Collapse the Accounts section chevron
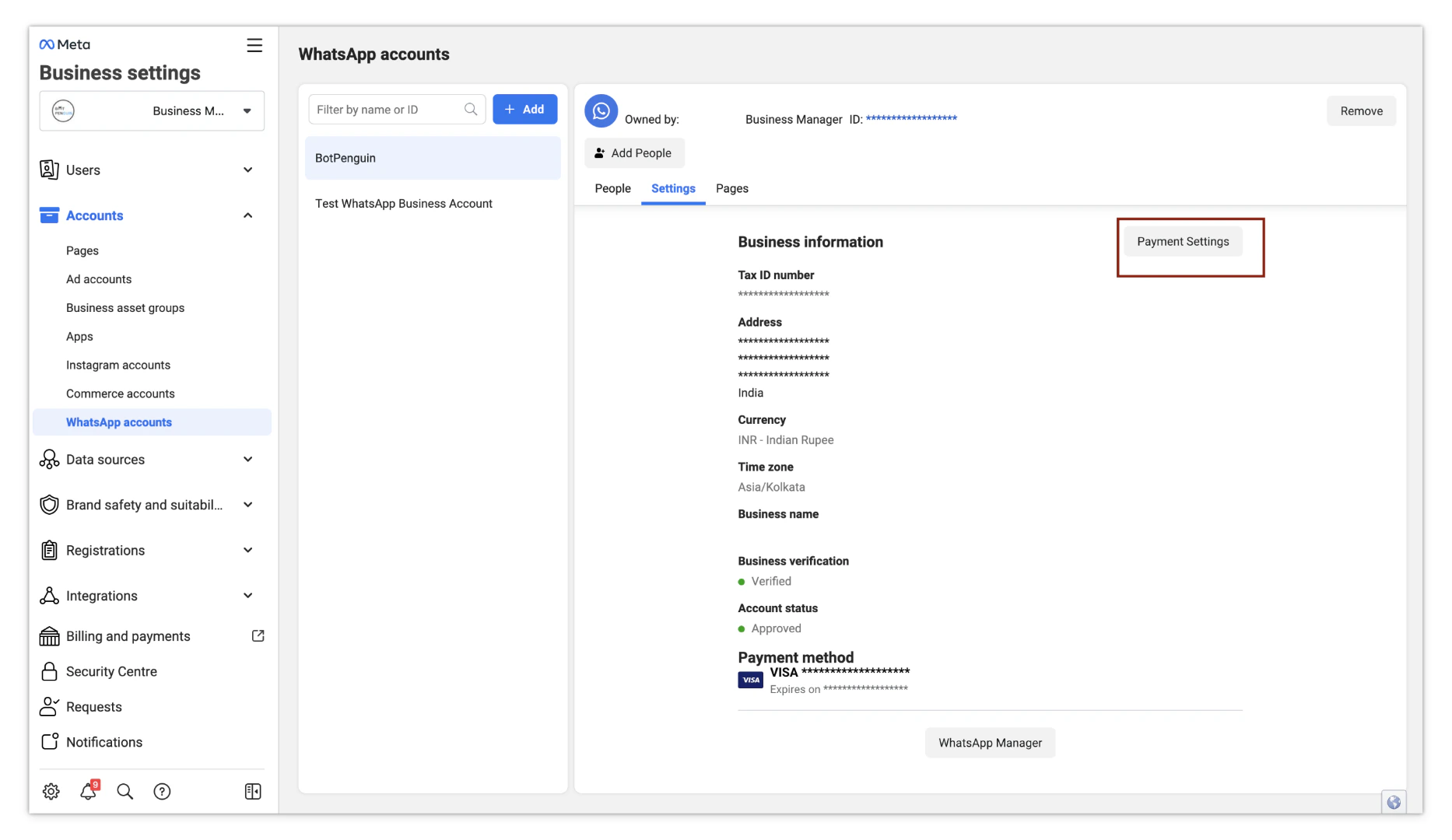Screen dimensions: 1452x840 [x=248, y=215]
